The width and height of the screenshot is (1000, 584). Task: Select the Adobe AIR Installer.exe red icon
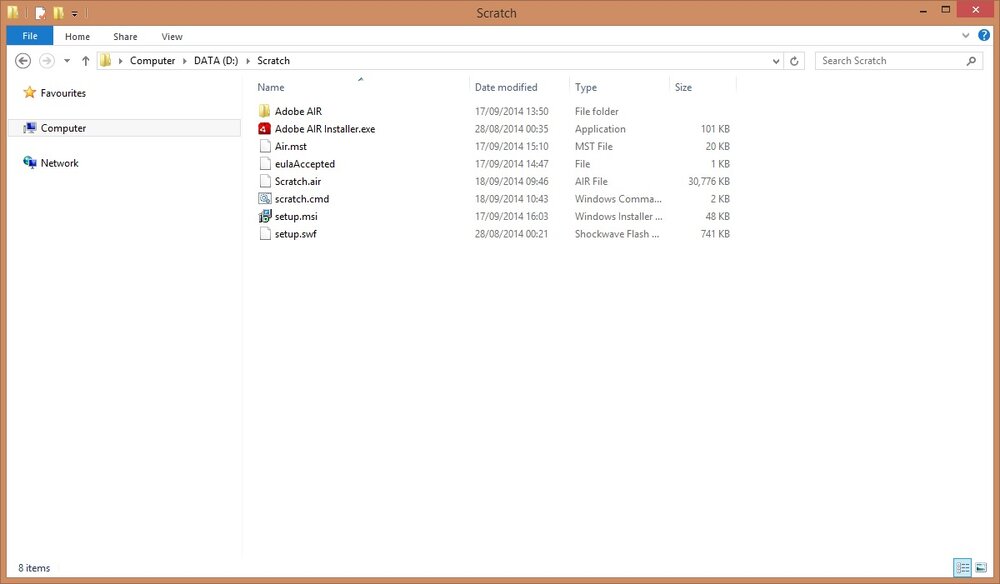point(265,129)
